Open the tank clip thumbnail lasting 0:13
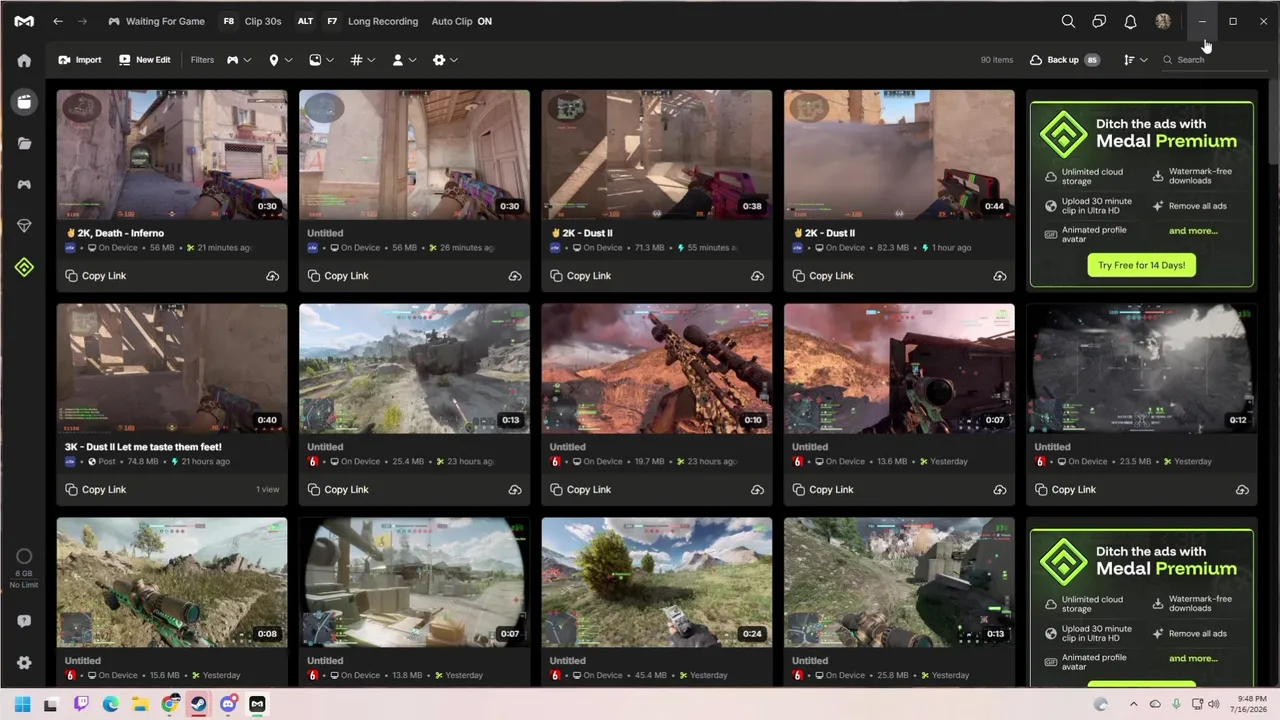This screenshot has width=1280, height=720. (414, 369)
